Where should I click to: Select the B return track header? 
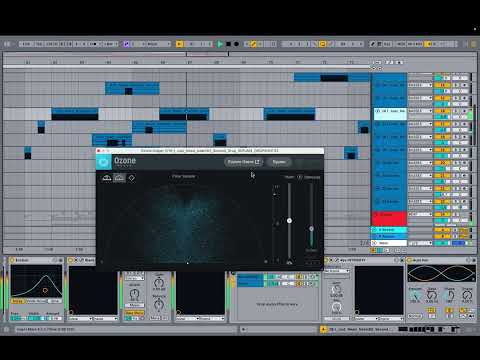point(389,236)
